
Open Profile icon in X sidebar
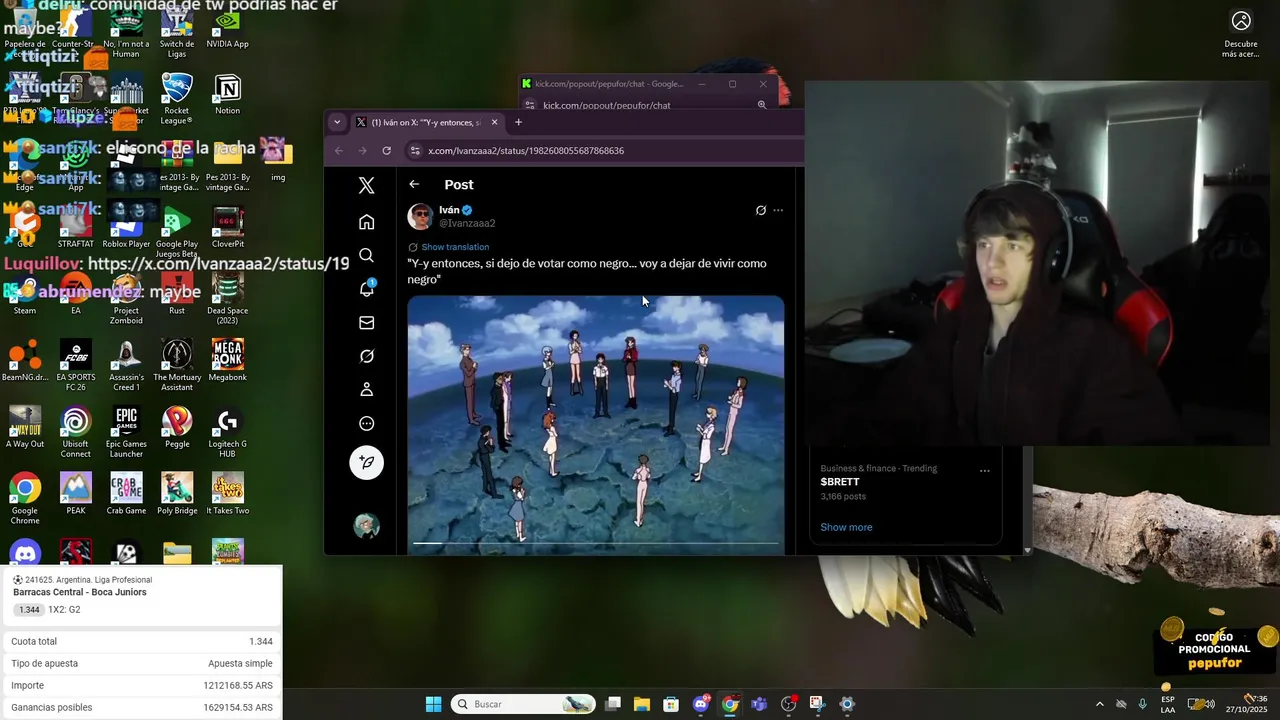[x=366, y=390]
